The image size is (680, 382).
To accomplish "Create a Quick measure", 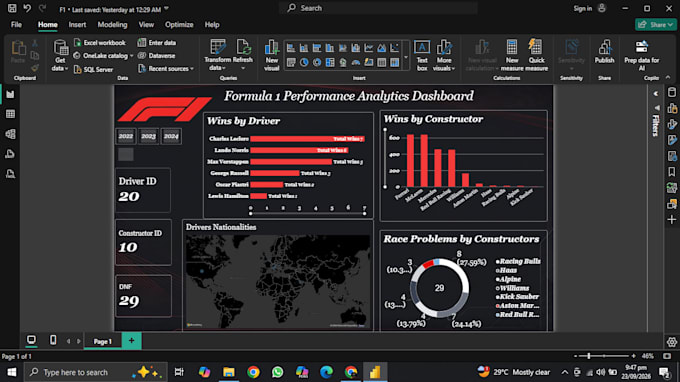I will pyautogui.click(x=536, y=56).
